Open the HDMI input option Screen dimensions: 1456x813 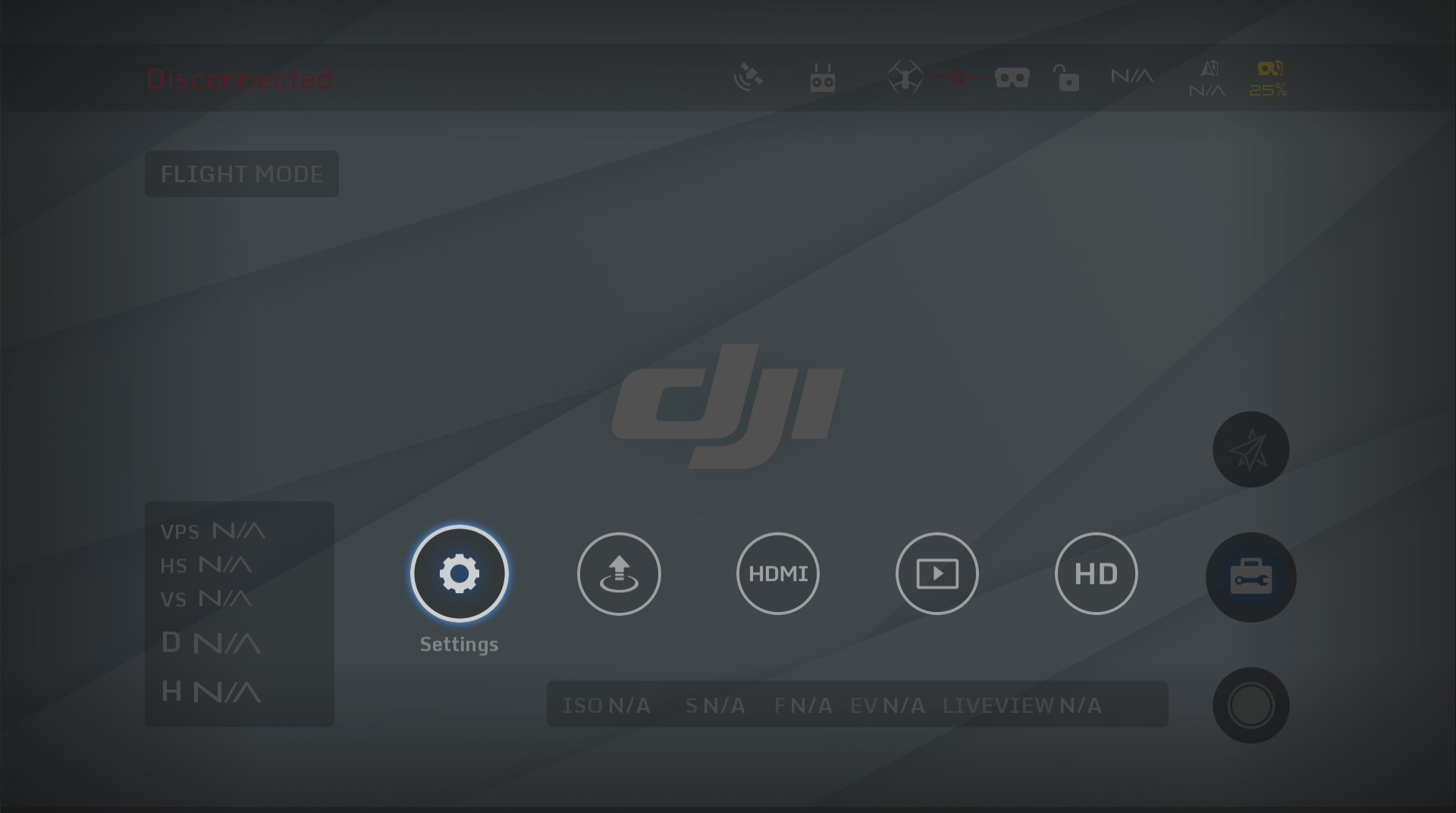tap(778, 573)
